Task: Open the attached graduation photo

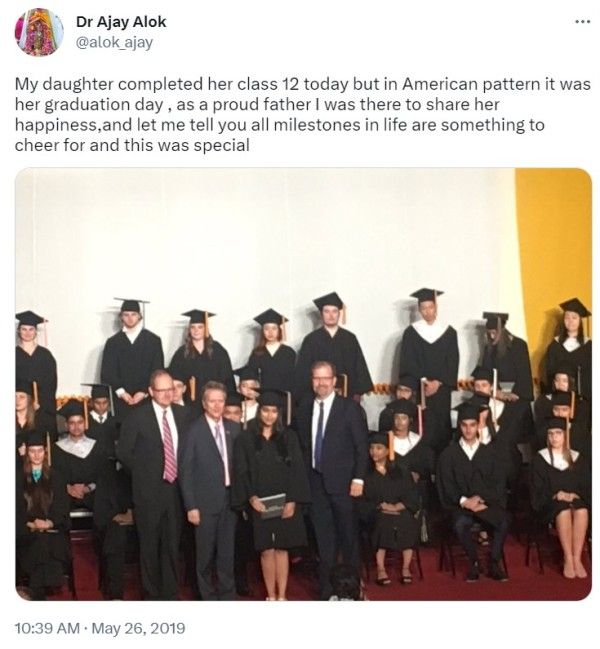Action: (303, 384)
